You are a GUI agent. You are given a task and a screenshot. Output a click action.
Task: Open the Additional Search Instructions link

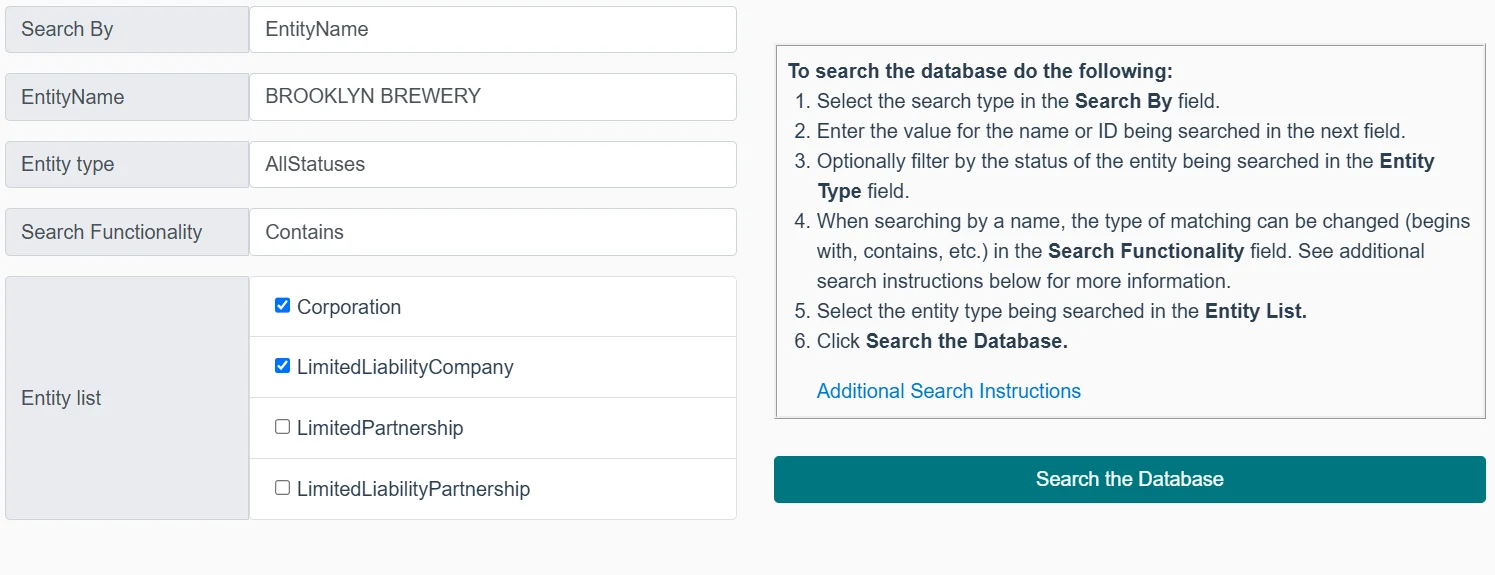pyautogui.click(x=949, y=391)
